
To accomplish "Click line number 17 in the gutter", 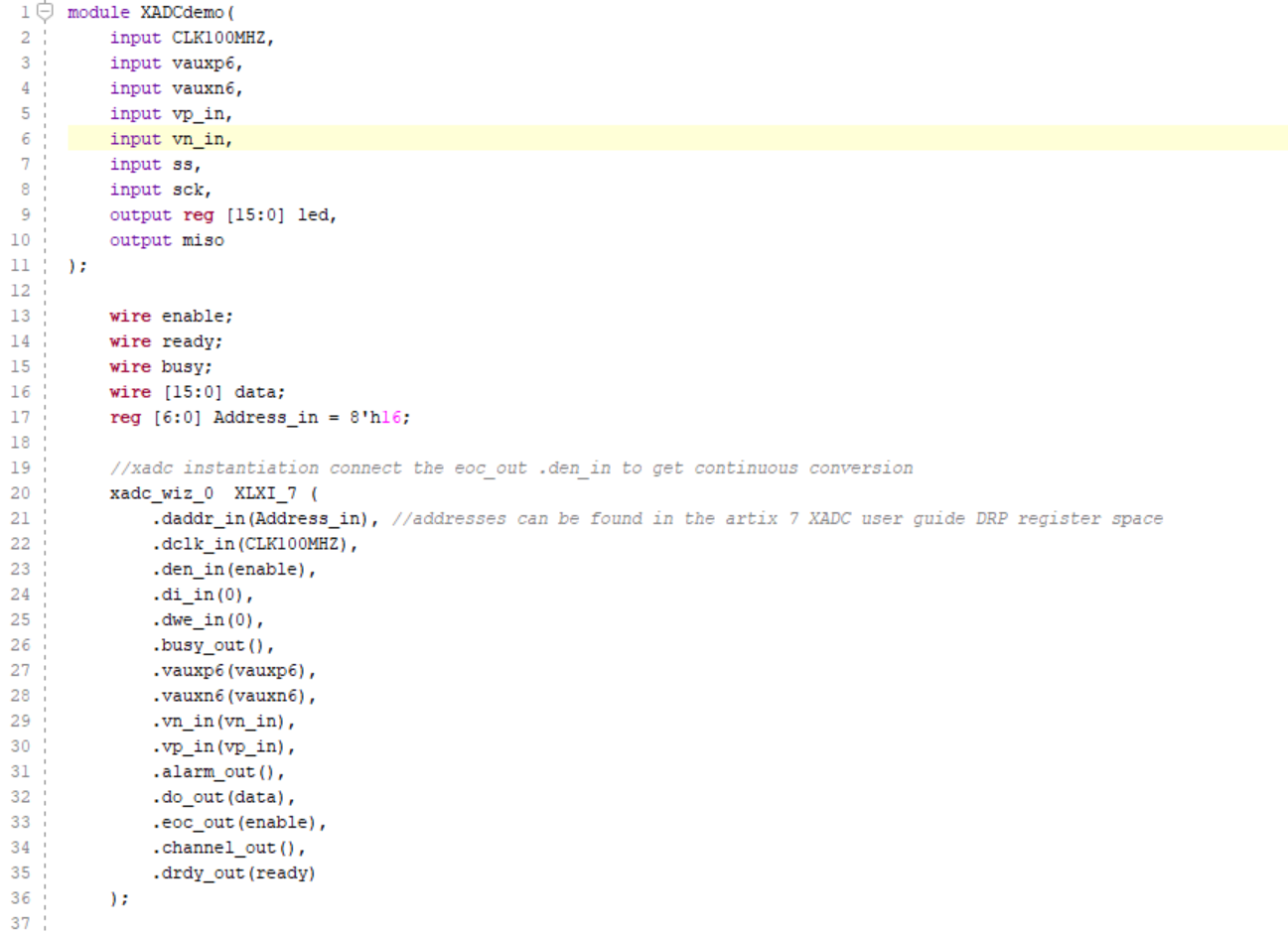I will click(x=20, y=417).
